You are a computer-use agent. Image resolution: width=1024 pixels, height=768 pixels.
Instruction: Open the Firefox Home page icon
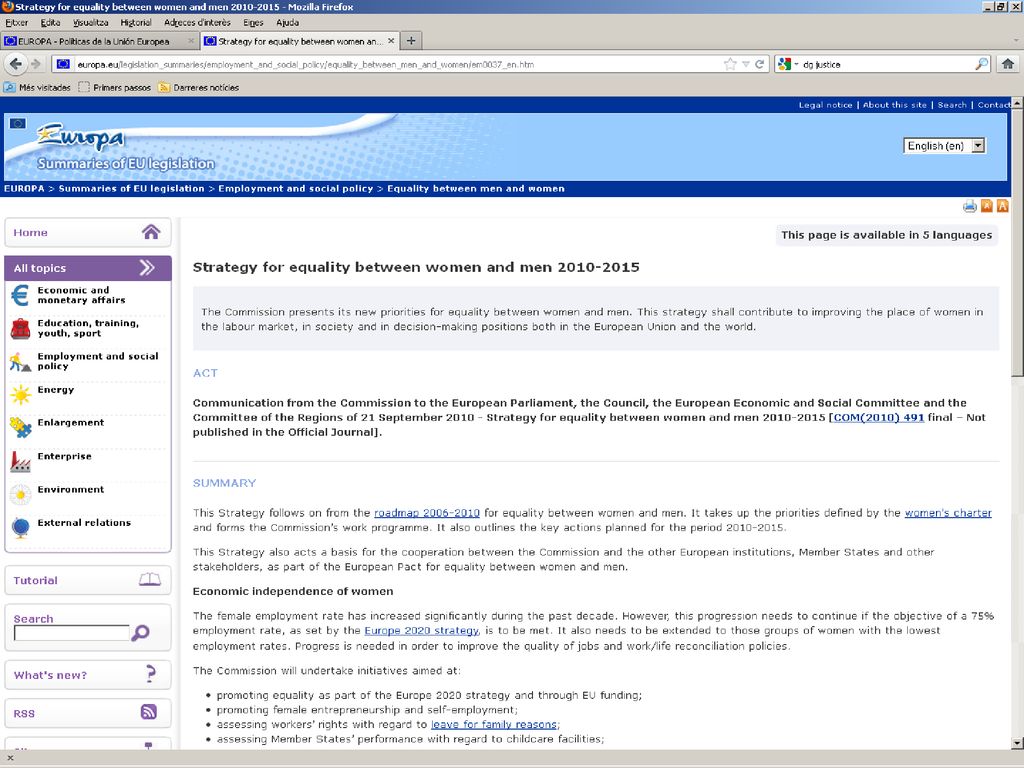pos(1008,63)
